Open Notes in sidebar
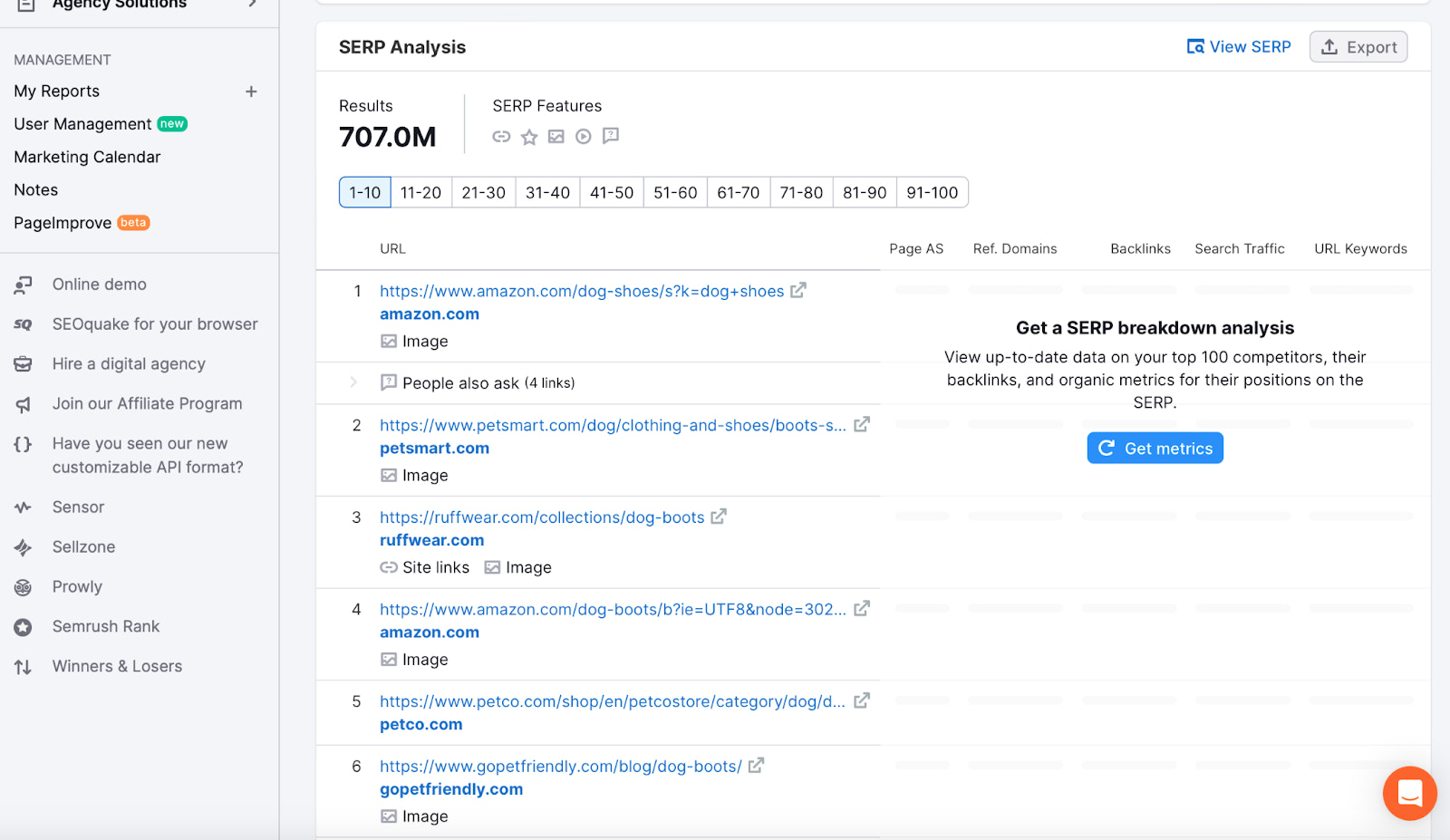 tap(36, 190)
